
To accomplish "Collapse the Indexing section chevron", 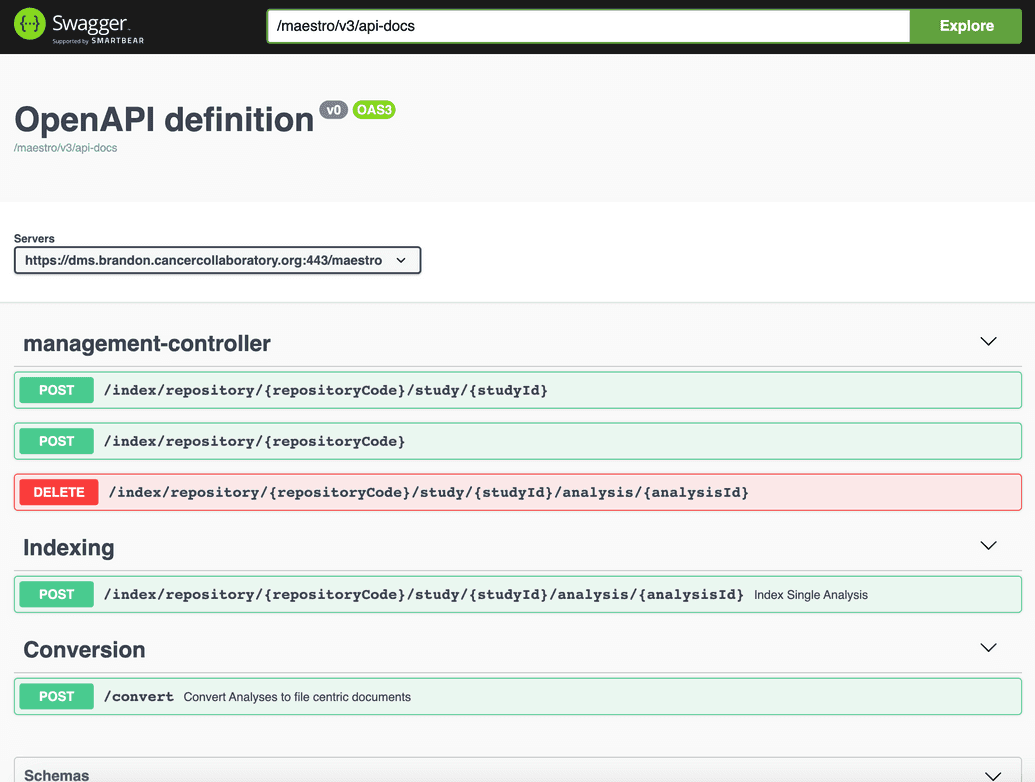I will point(988,546).
